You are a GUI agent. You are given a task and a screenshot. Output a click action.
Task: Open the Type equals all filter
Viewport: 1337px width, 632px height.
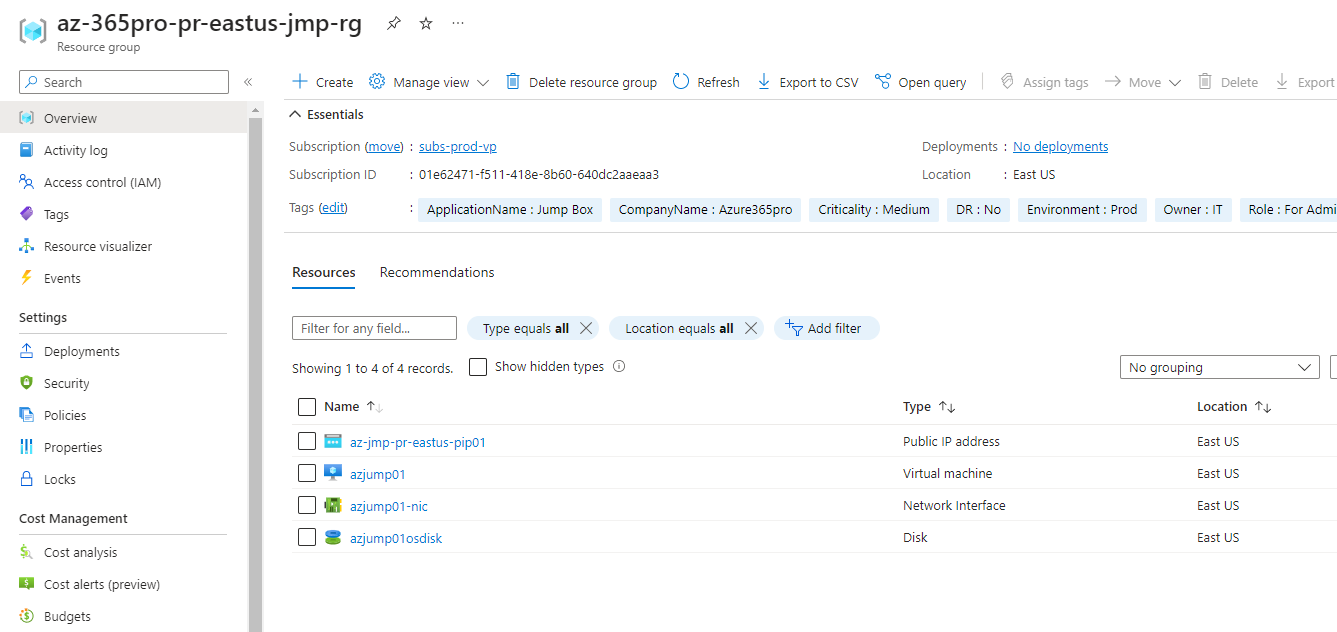coord(525,328)
